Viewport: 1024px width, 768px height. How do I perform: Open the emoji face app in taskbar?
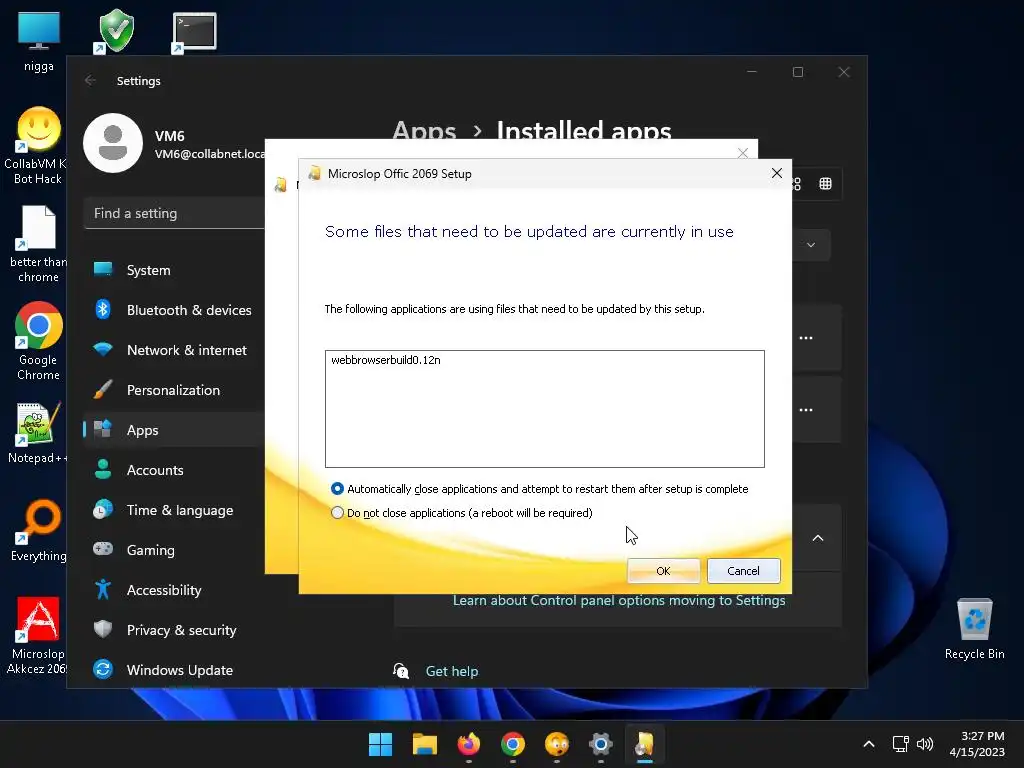click(x=556, y=744)
